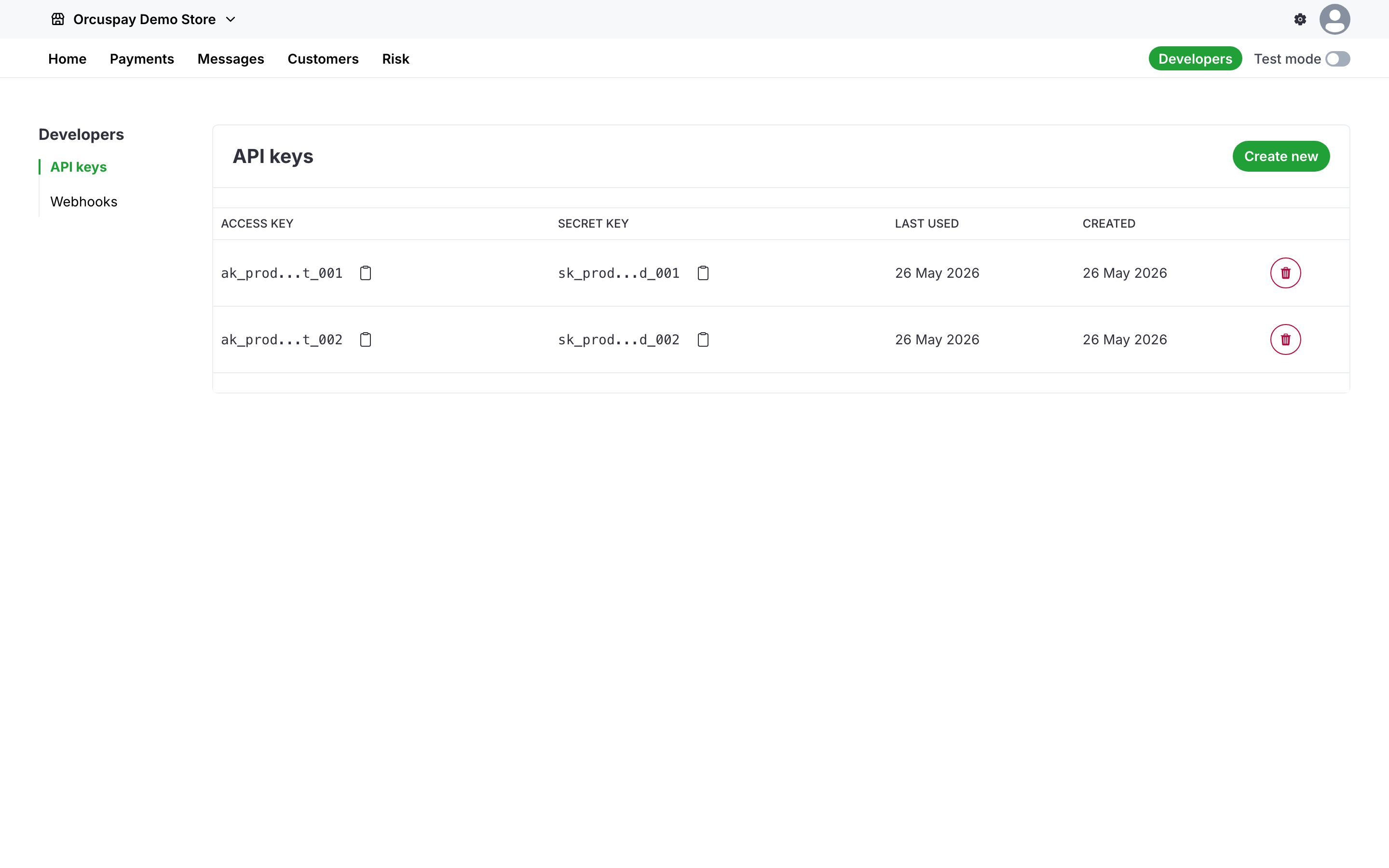
Task: Open the Payments tab
Action: [142, 59]
